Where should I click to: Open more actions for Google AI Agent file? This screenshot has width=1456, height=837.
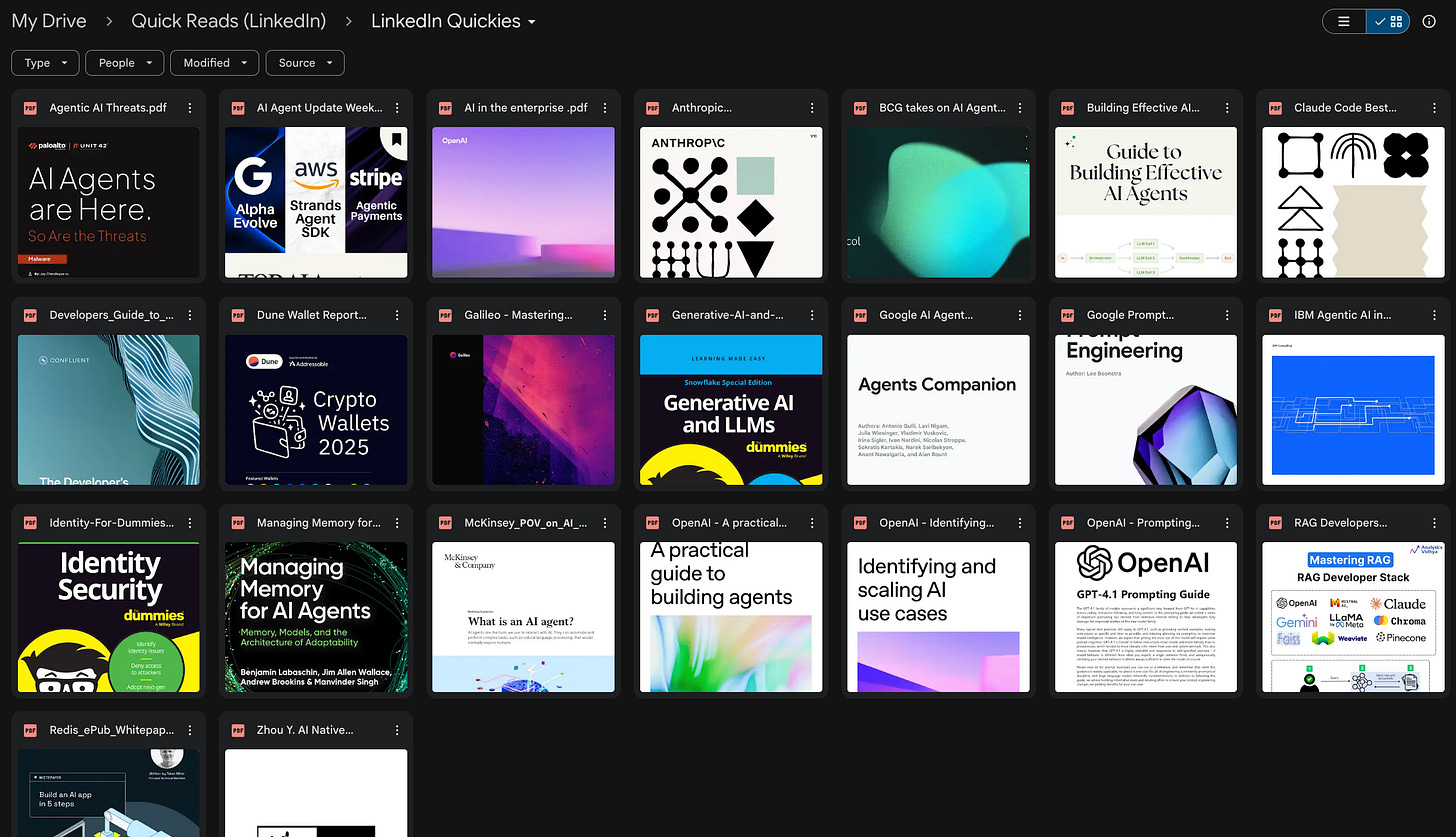tap(1020, 315)
